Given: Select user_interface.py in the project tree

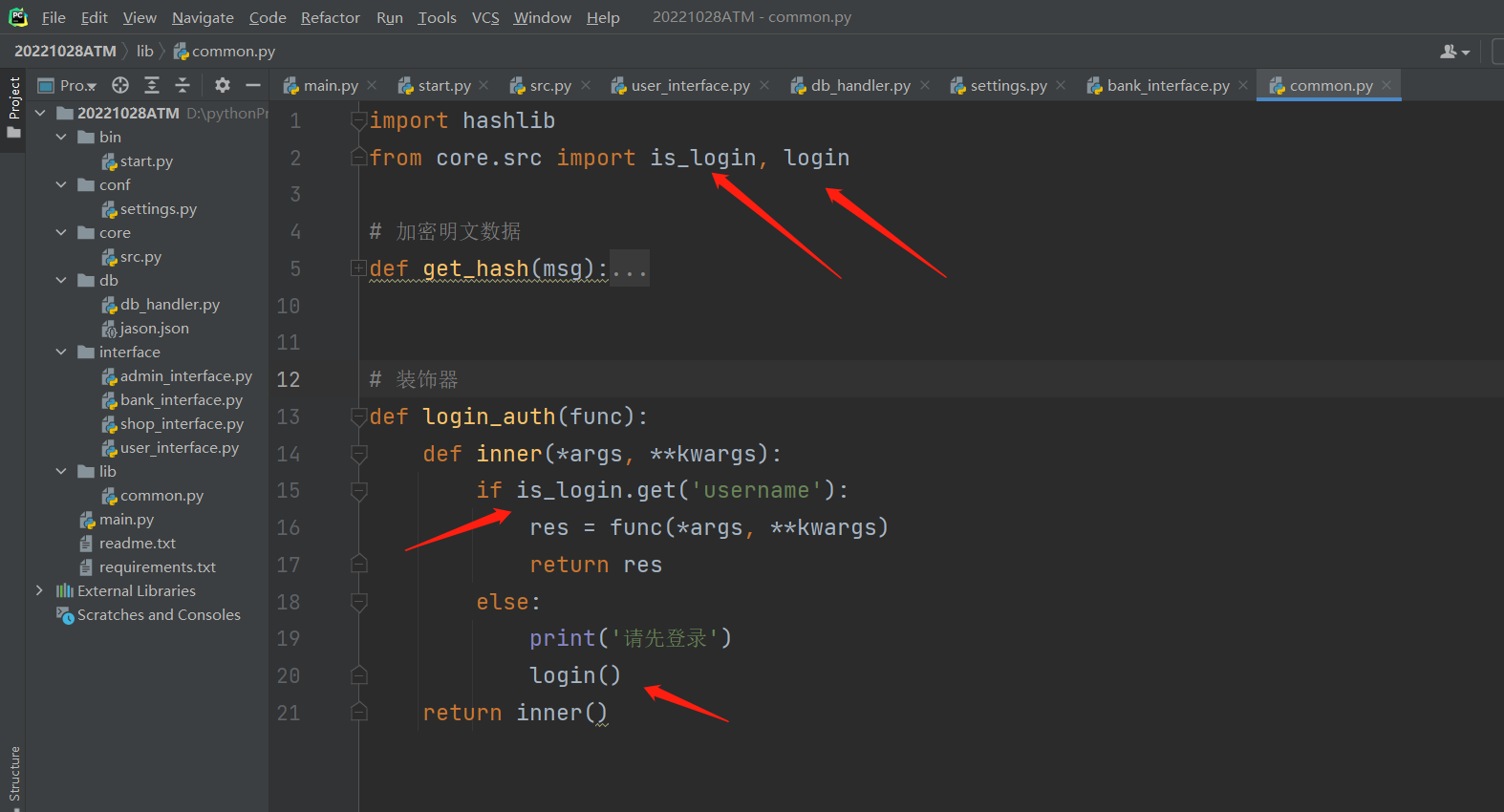Looking at the screenshot, I should [x=180, y=448].
